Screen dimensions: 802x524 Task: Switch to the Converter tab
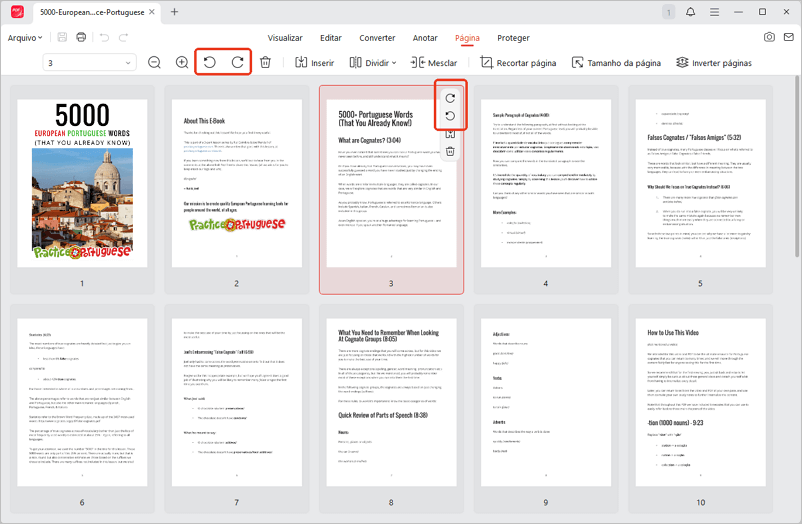coord(377,38)
